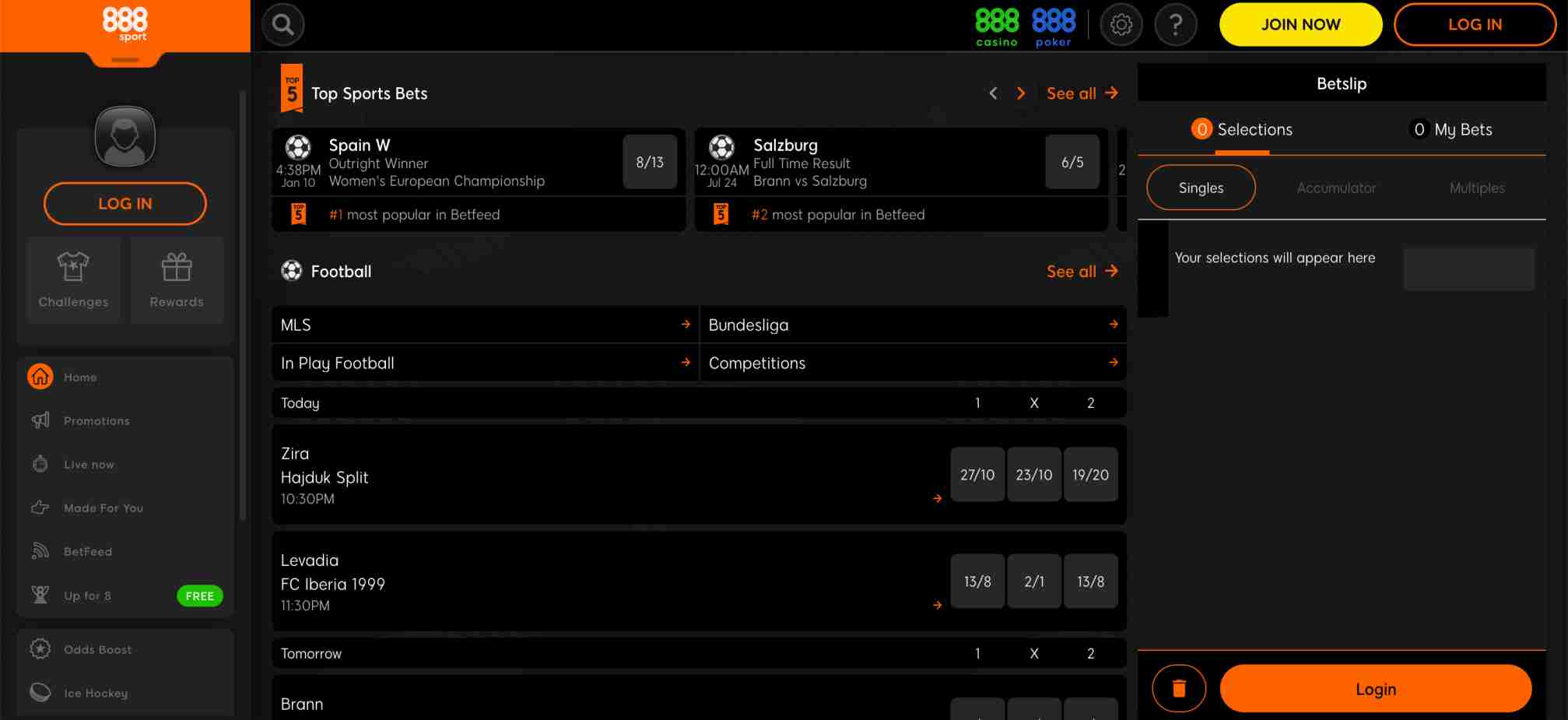The image size is (1568, 720).
Task: Select the Singles bet type
Action: tap(1201, 188)
